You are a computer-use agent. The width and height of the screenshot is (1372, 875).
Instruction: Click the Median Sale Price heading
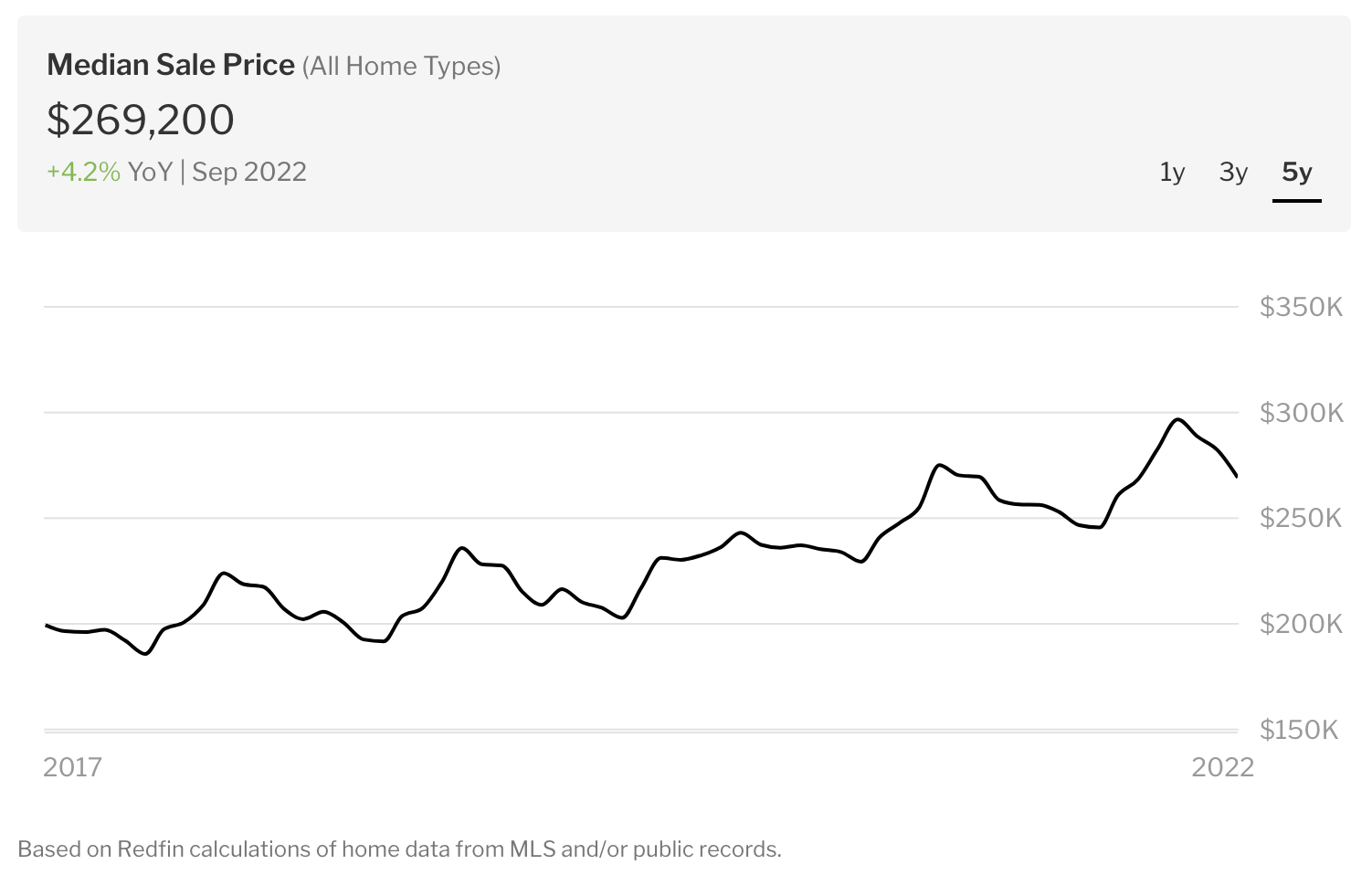tap(171, 65)
